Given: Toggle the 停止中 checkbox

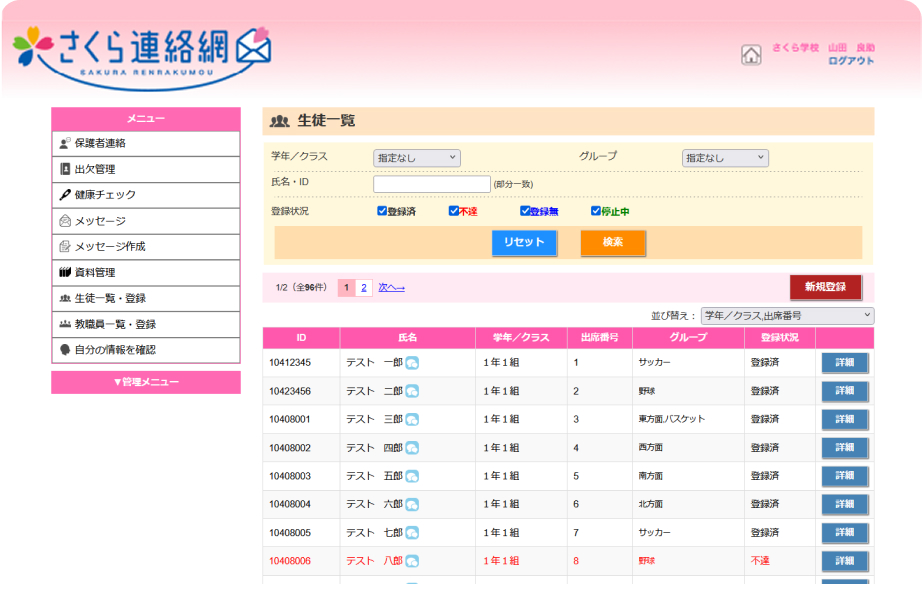Looking at the screenshot, I should (596, 210).
